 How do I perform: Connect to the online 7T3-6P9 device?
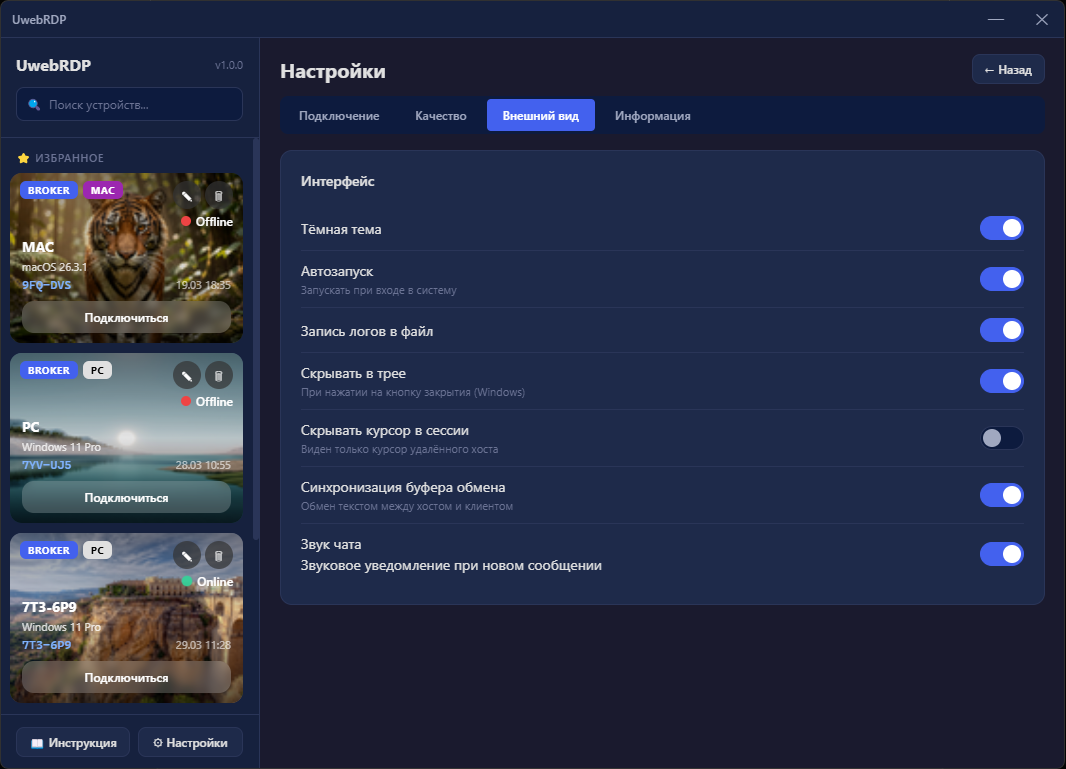(126, 677)
